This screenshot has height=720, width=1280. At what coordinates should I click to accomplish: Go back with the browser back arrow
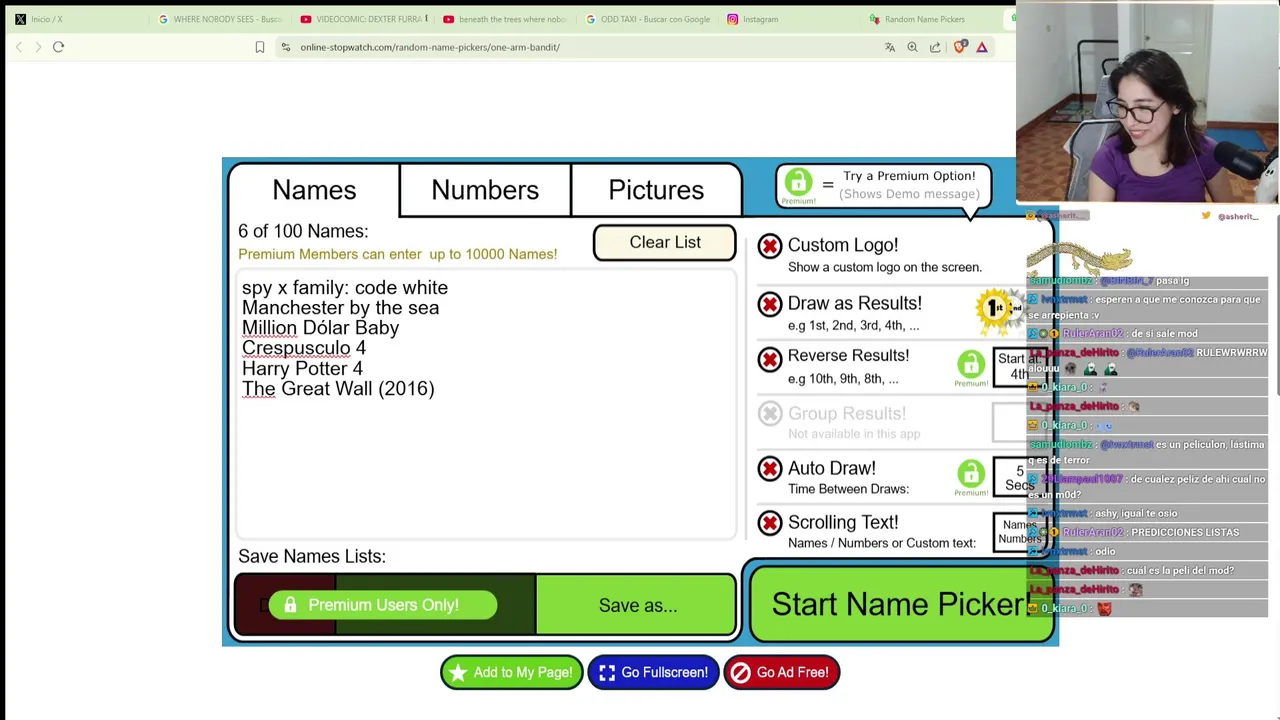point(19,47)
